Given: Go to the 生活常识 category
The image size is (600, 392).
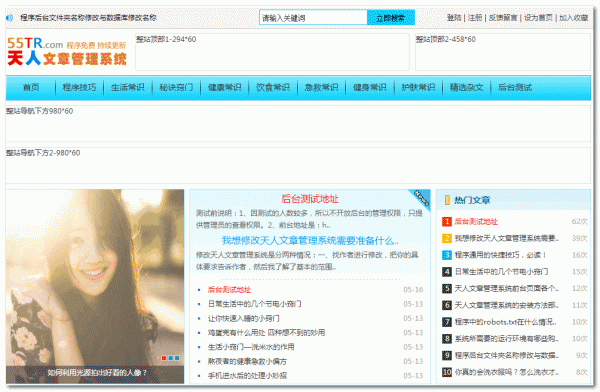Looking at the screenshot, I should (x=127, y=87).
